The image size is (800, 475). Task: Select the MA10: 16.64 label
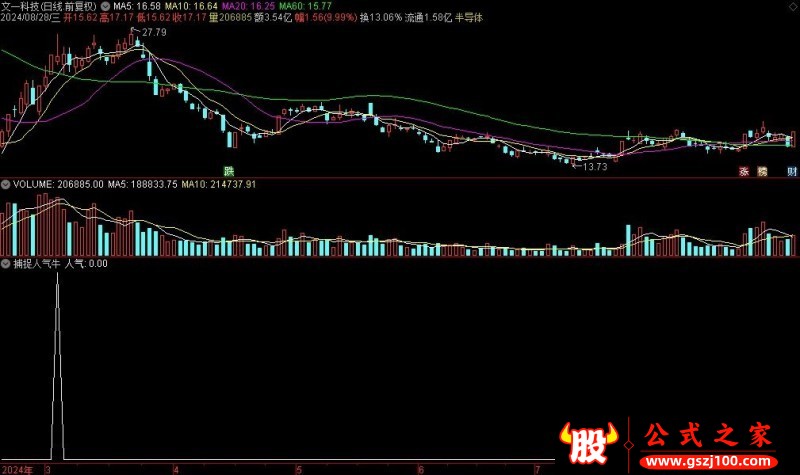click(x=191, y=6)
